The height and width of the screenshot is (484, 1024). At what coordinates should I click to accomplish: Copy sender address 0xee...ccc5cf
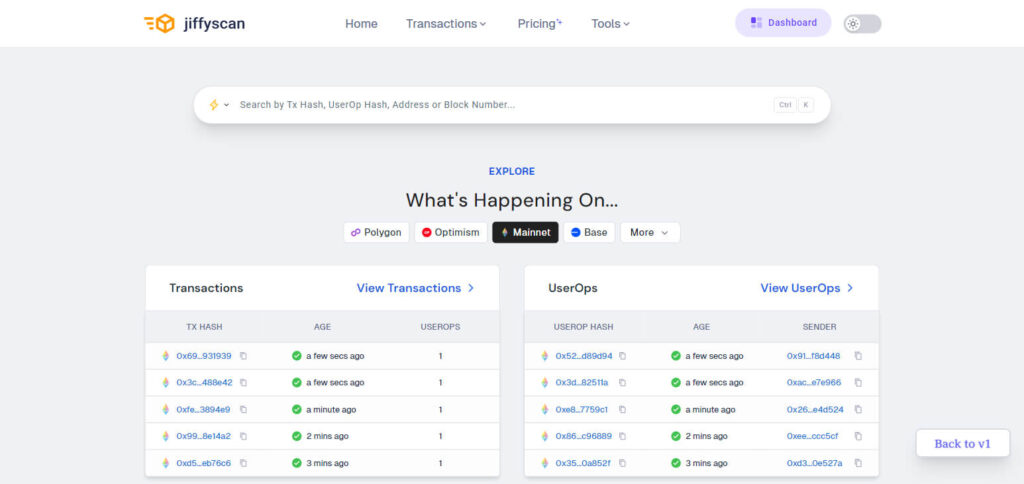(858, 436)
